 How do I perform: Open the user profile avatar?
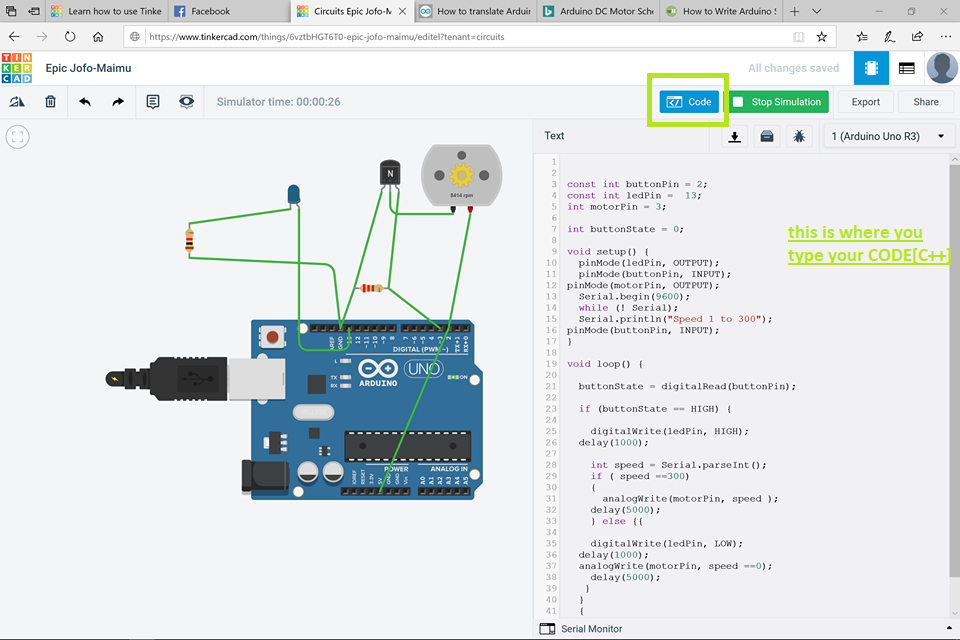pyautogui.click(x=942, y=67)
